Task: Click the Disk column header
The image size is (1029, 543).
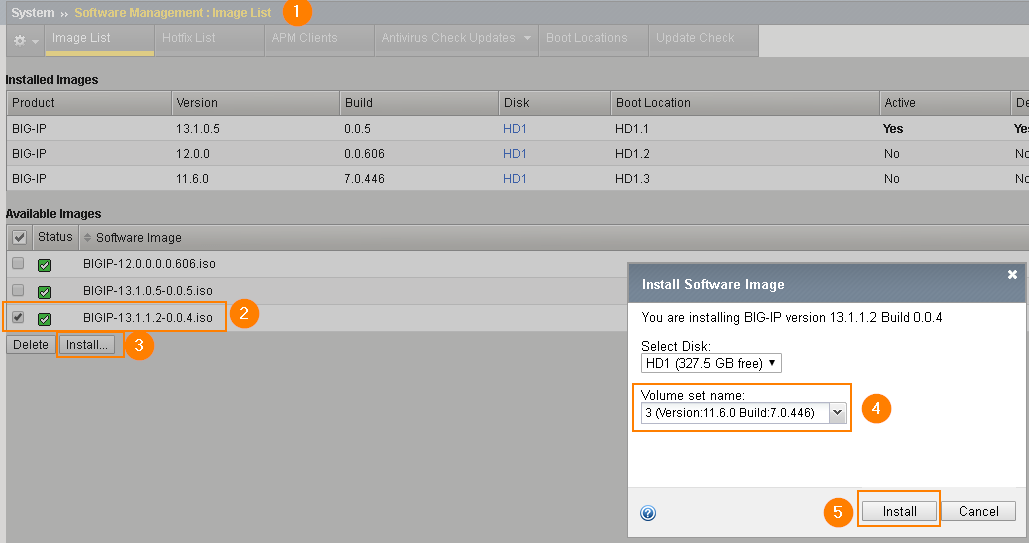Action: point(554,103)
